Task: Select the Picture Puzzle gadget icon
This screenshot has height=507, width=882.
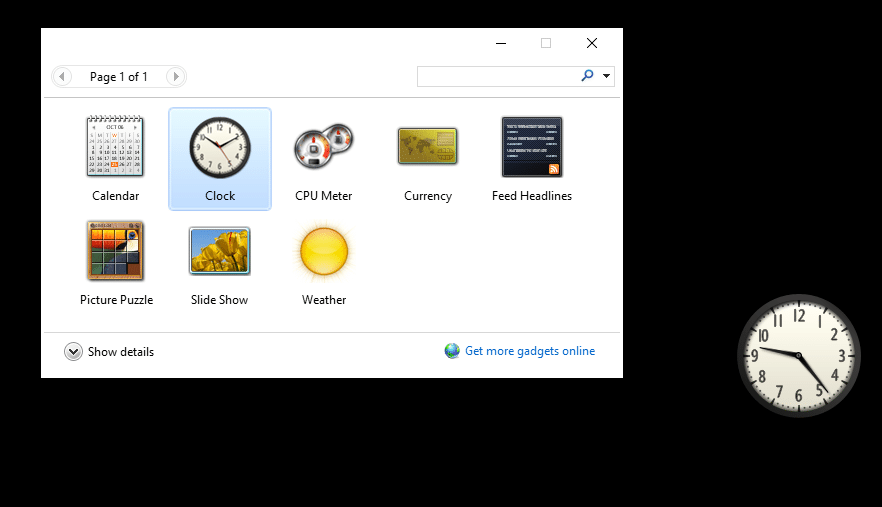Action: [116, 251]
